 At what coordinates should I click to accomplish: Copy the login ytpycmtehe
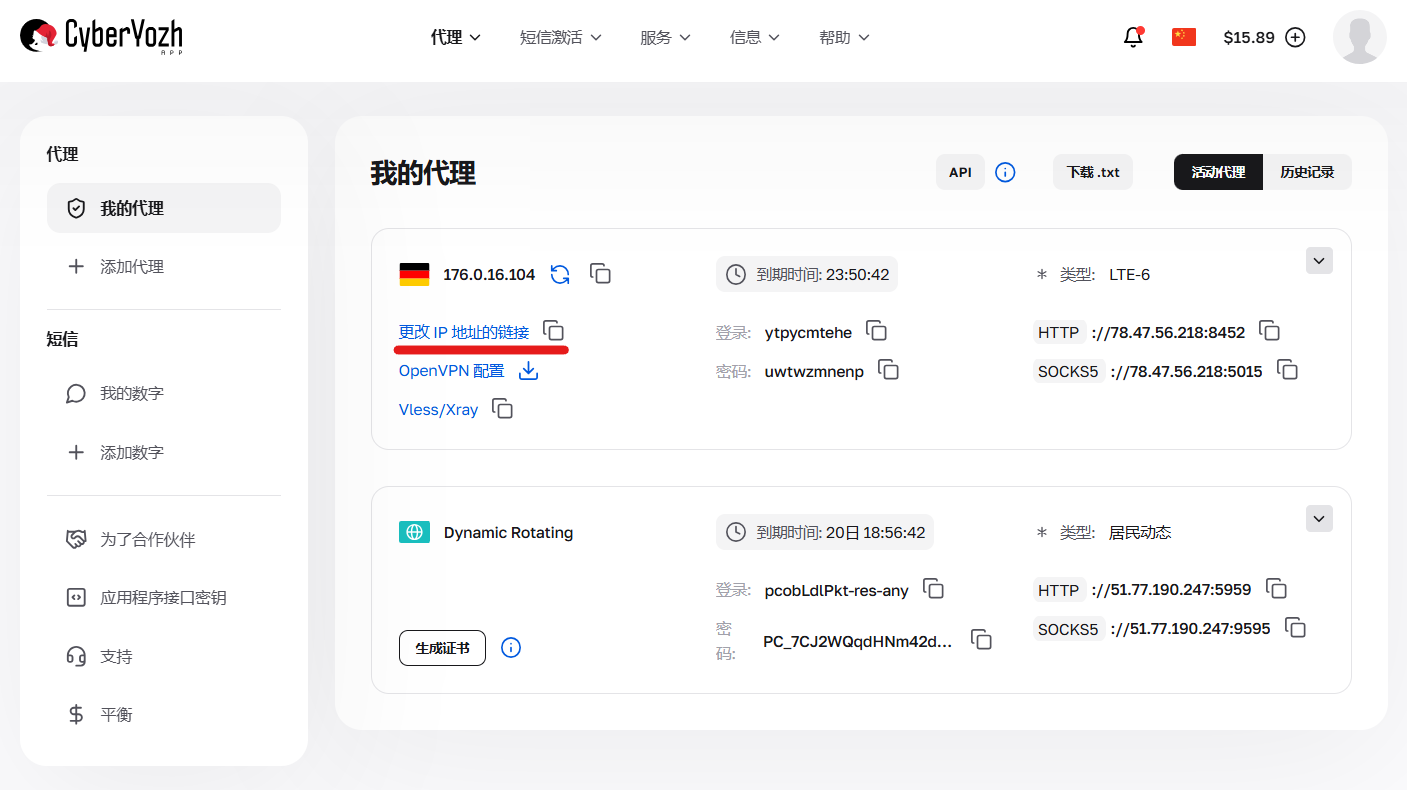click(x=877, y=331)
